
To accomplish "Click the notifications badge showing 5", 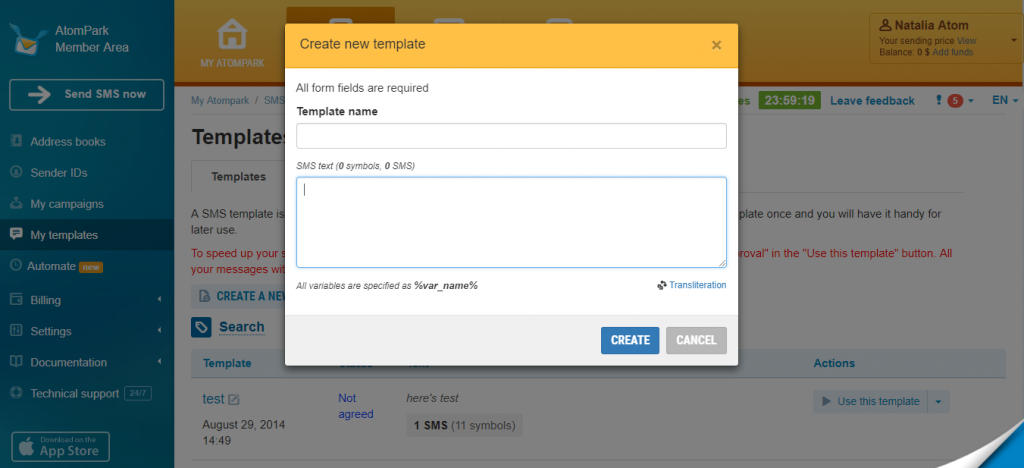I will click(954, 101).
